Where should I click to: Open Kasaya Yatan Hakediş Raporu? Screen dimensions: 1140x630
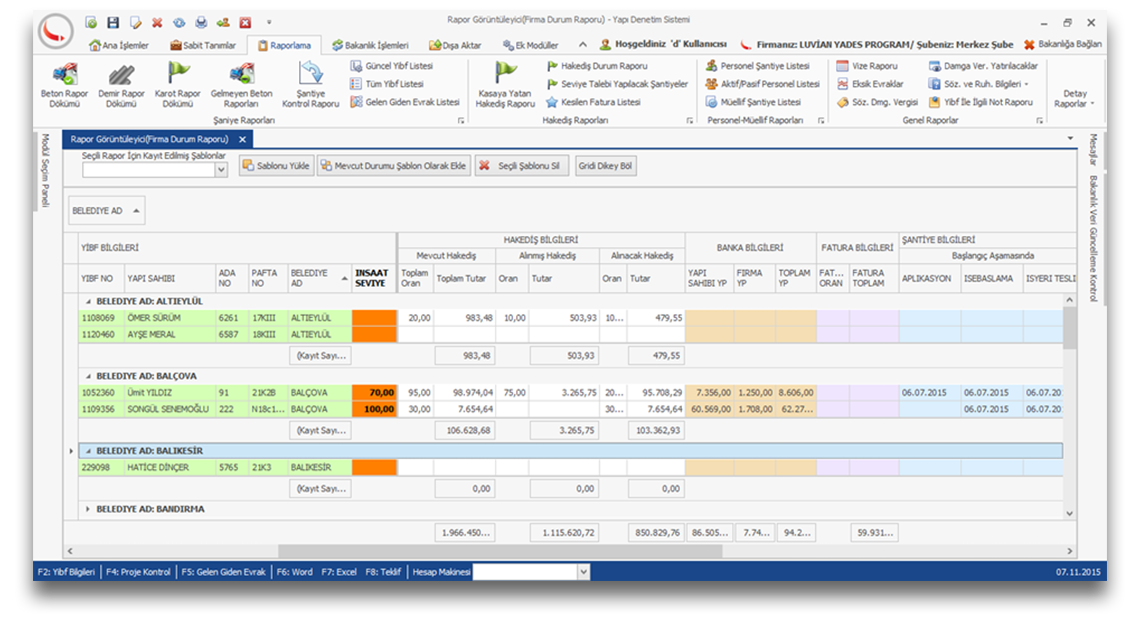504,82
